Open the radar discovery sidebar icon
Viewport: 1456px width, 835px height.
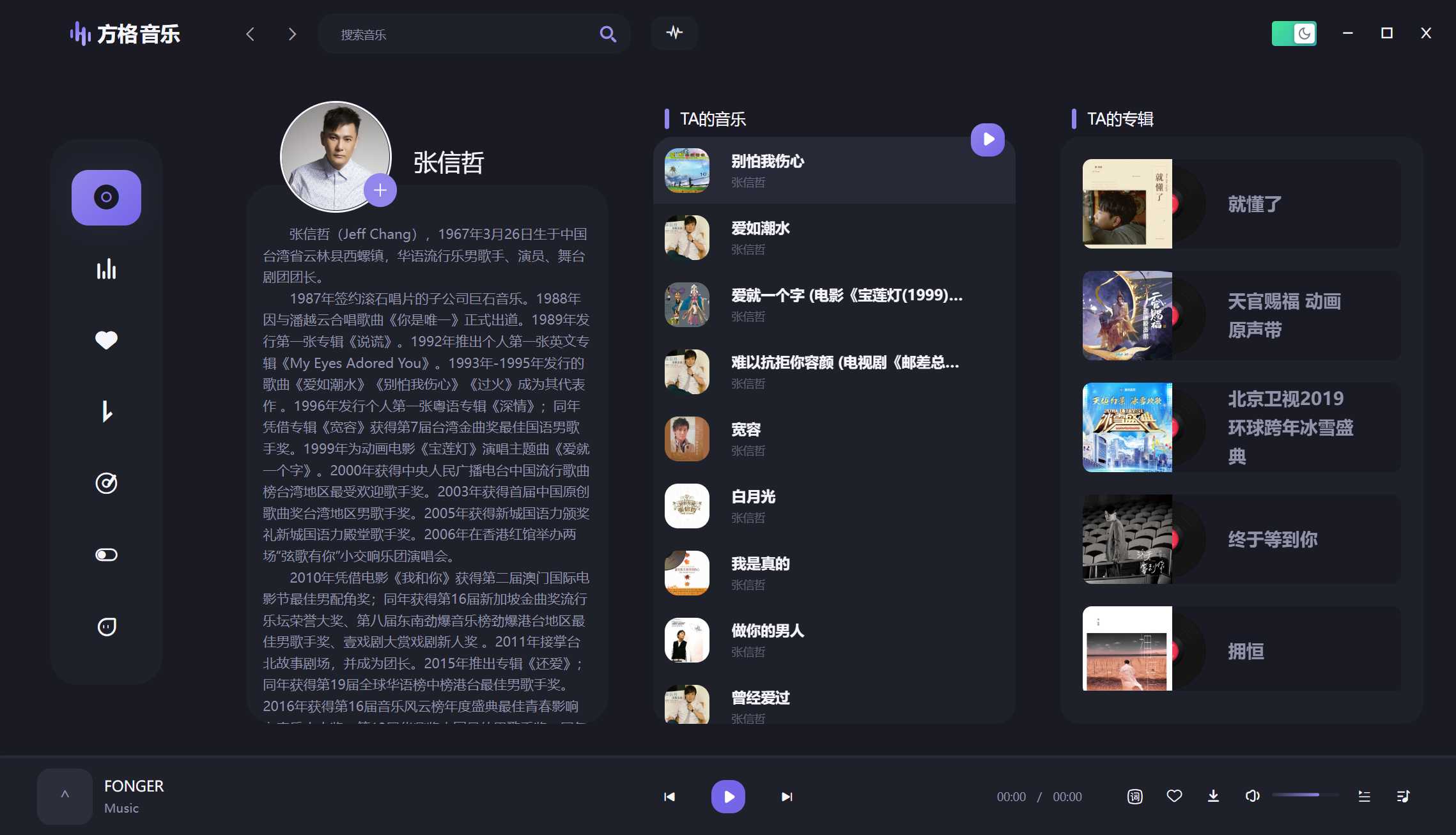coord(106,483)
